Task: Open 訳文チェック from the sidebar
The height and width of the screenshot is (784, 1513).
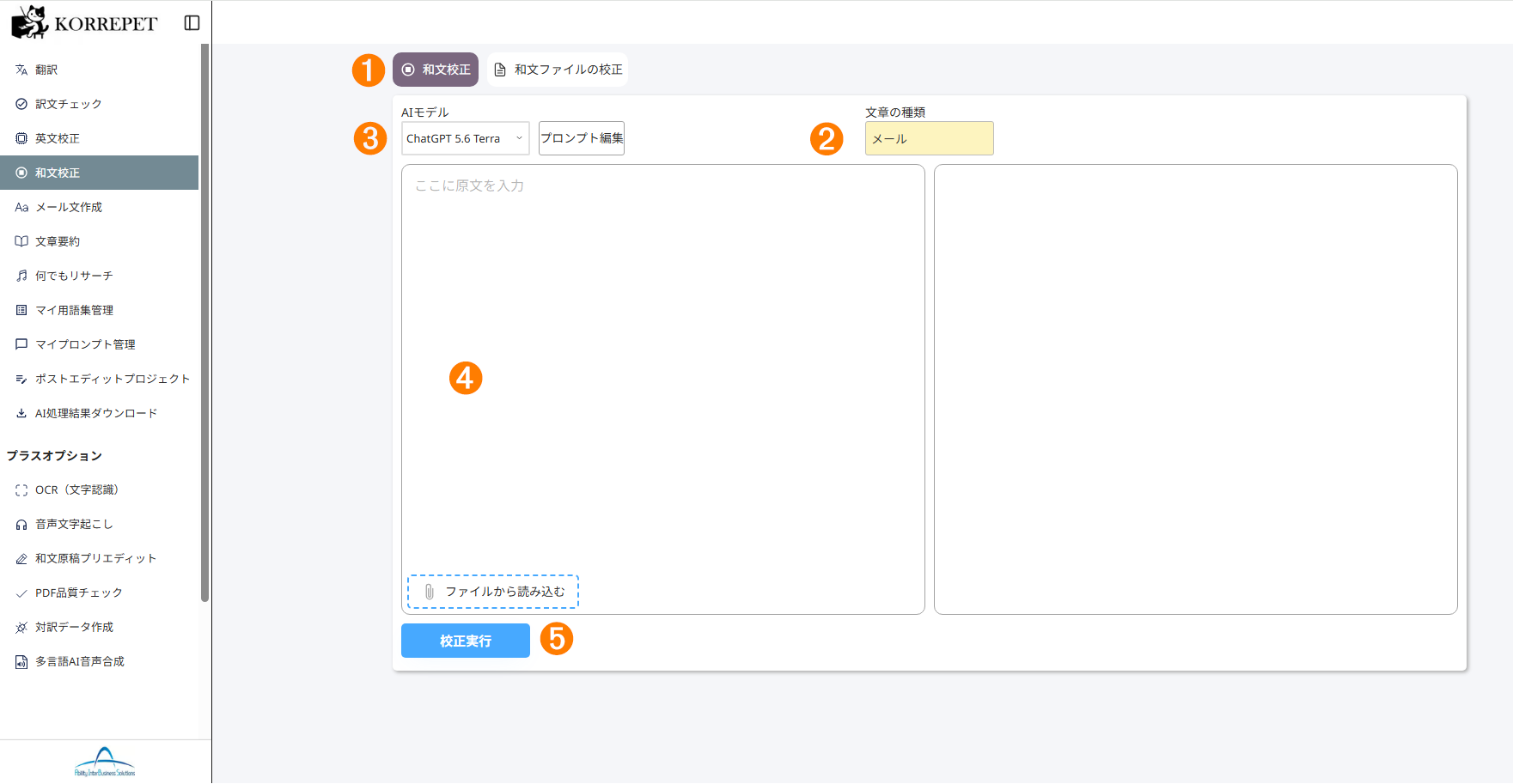Action: point(99,104)
